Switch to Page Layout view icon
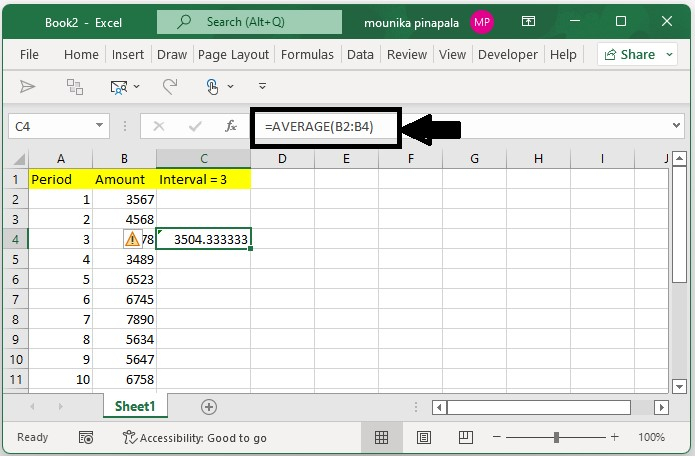 [423, 438]
